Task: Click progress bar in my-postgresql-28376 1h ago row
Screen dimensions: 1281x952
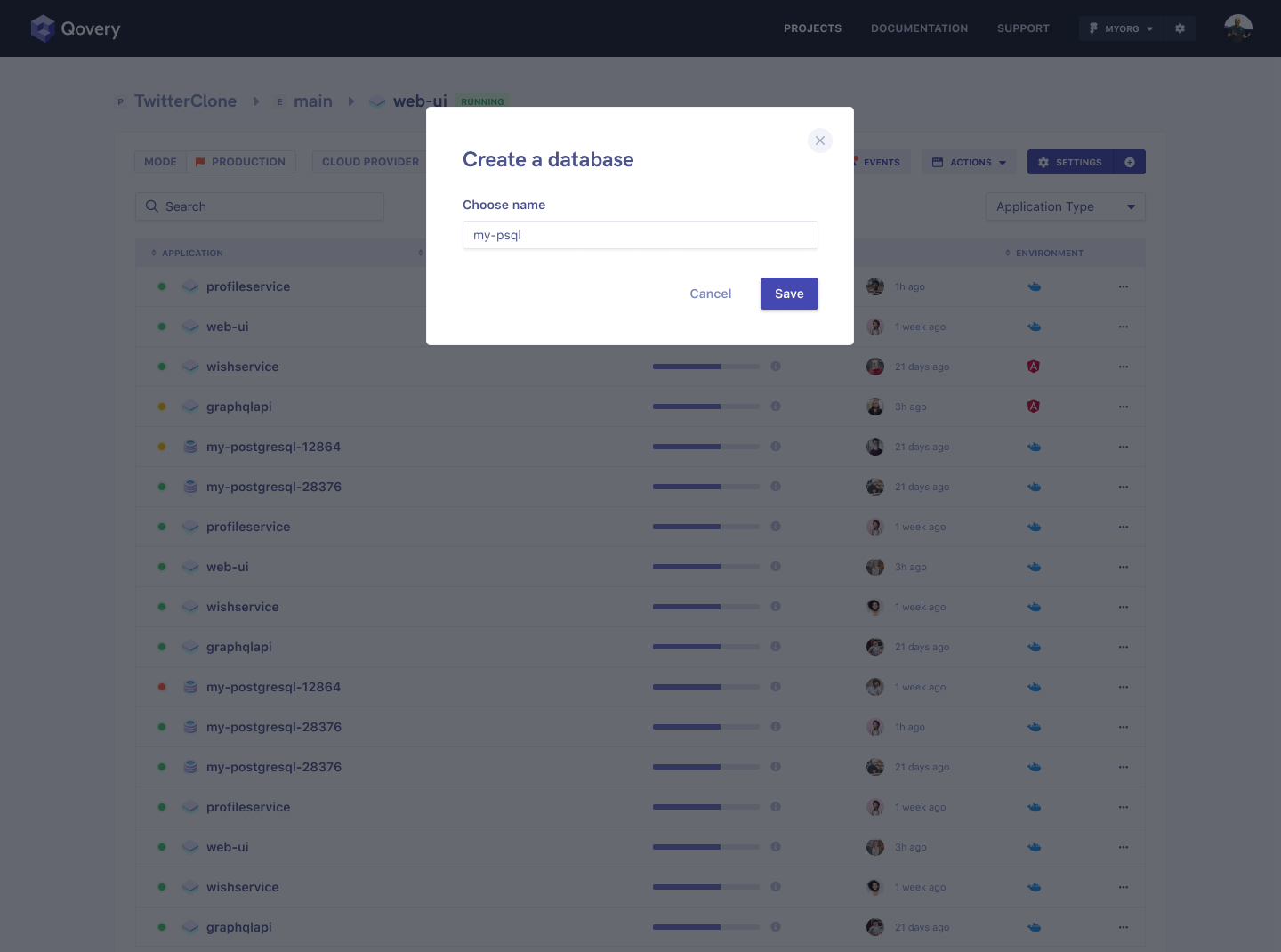Action: coord(706,727)
